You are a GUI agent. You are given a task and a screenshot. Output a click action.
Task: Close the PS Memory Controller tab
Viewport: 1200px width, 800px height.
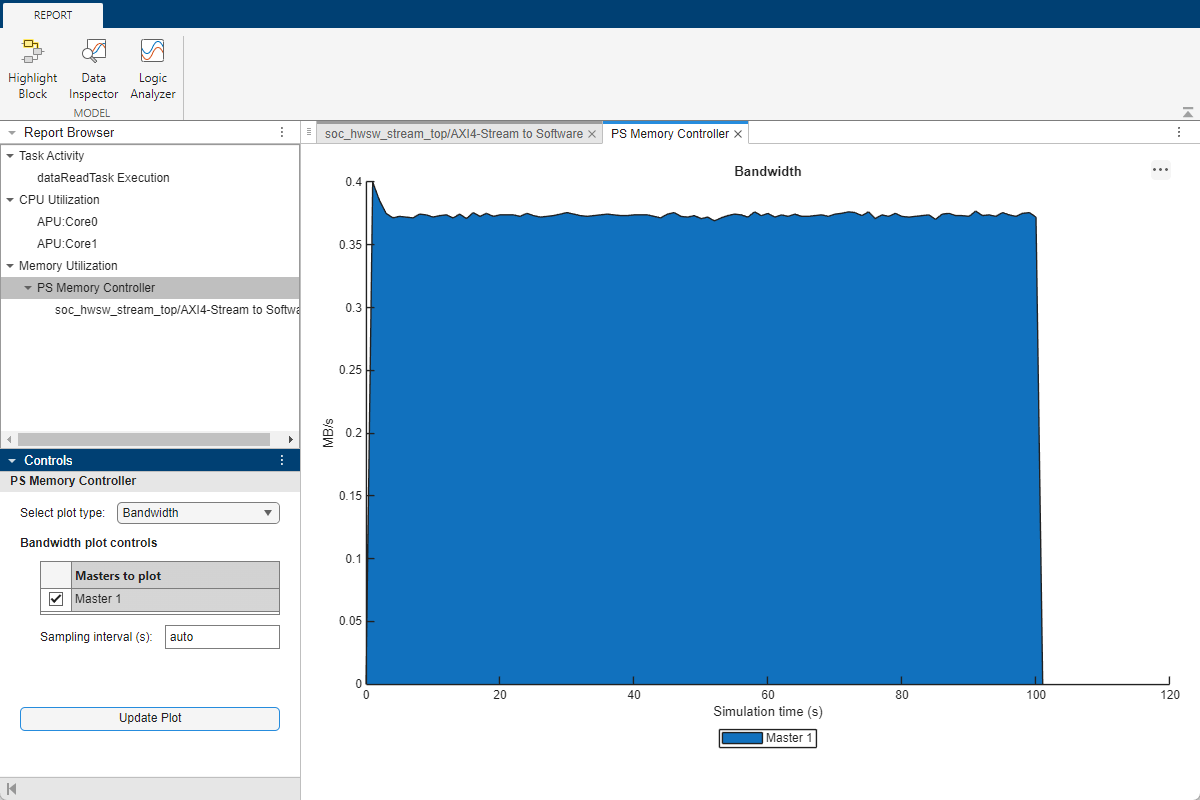(x=738, y=134)
